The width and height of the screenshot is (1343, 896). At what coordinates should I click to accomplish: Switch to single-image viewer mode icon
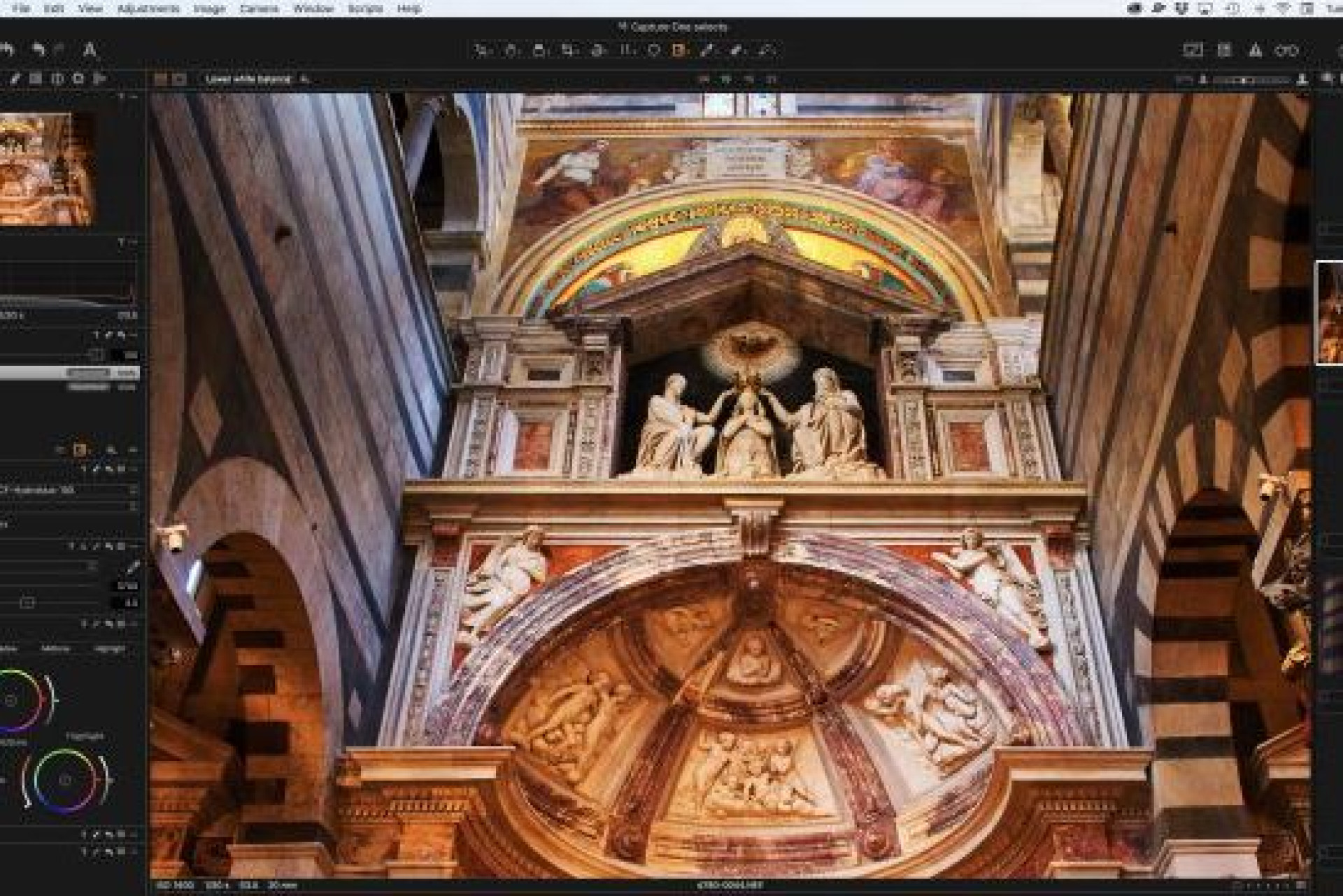pos(179,79)
